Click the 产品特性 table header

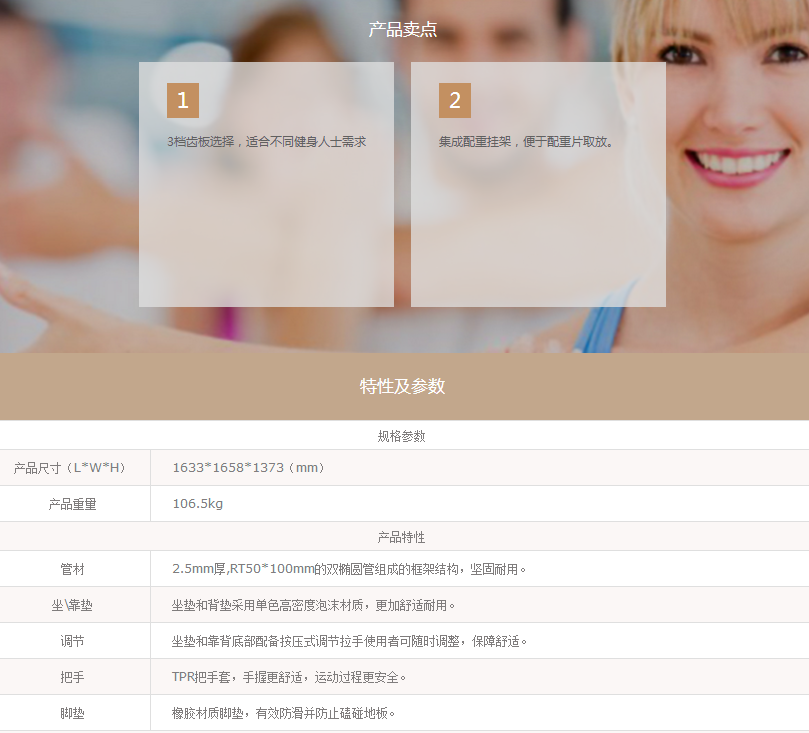[x=401, y=537]
